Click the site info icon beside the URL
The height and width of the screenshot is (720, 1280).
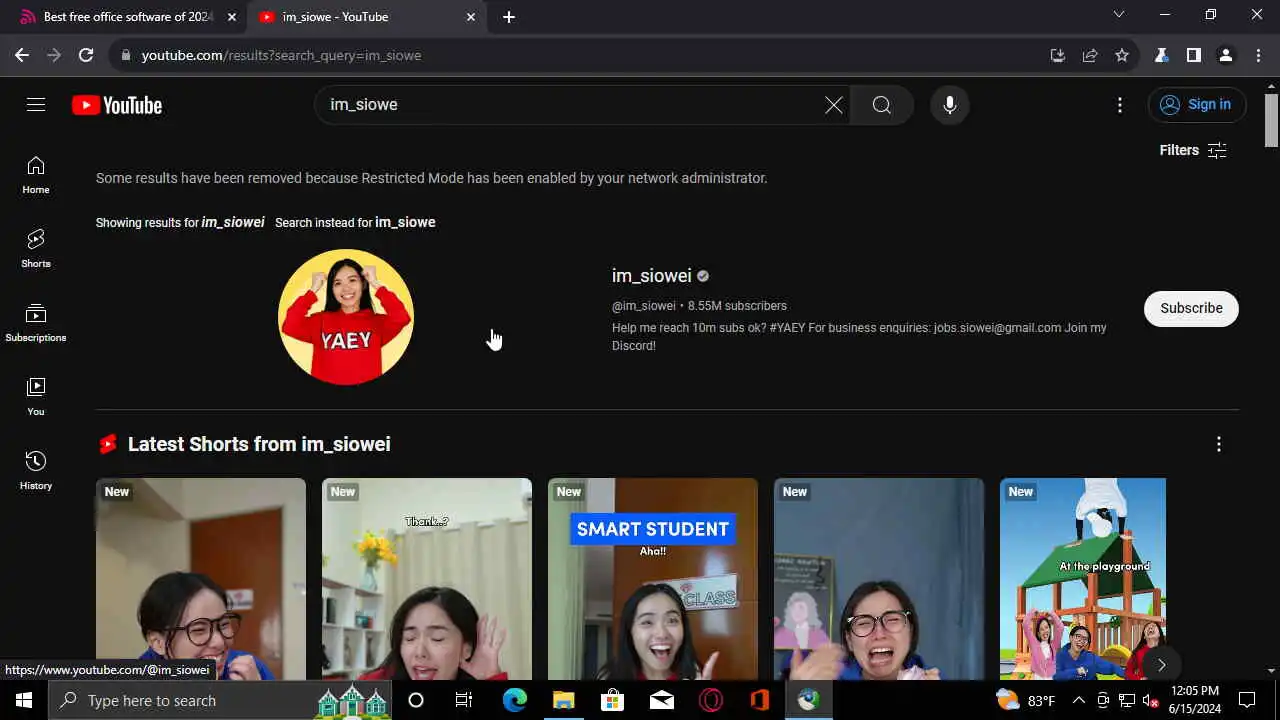click(126, 55)
